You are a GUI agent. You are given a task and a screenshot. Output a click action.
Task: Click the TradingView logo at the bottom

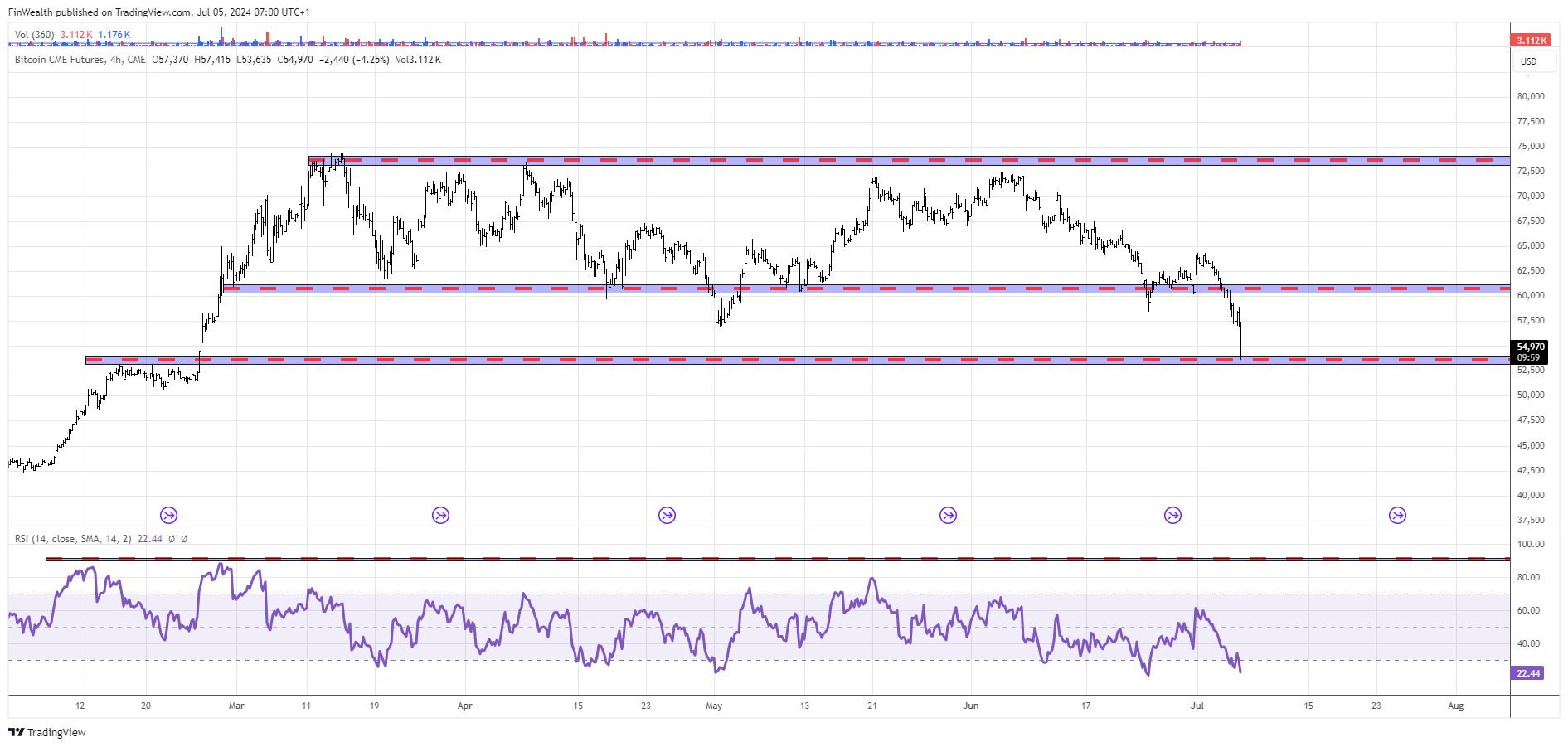tap(47, 732)
